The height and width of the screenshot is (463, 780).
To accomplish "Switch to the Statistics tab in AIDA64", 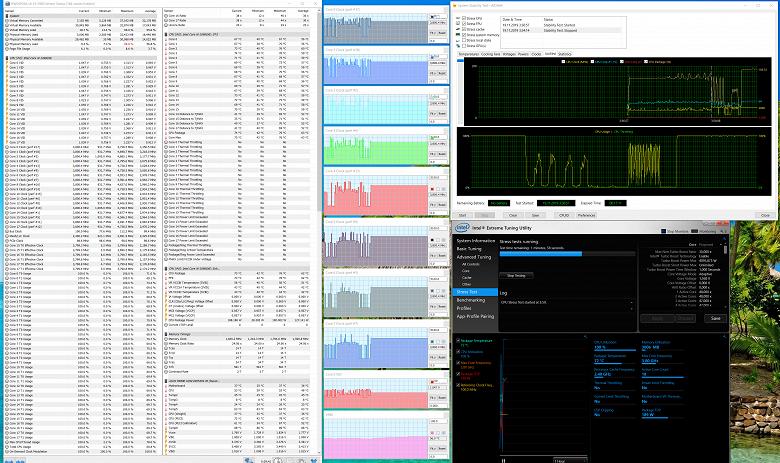I will coord(565,54).
